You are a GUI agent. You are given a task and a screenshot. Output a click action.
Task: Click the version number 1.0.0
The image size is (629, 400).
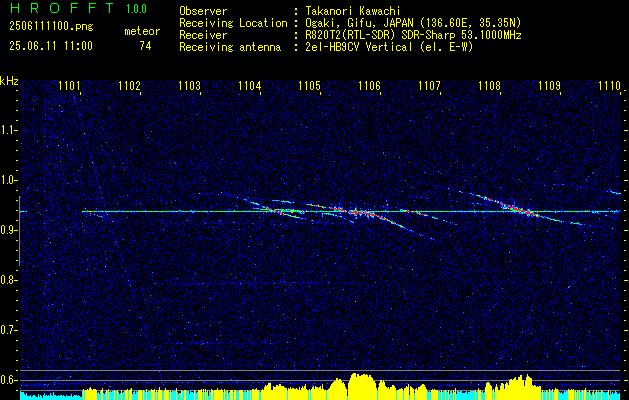[x=136, y=8]
